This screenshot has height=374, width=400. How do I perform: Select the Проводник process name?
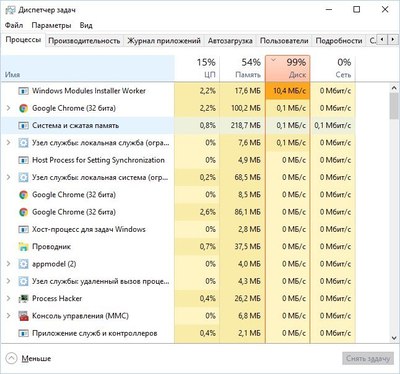point(51,247)
